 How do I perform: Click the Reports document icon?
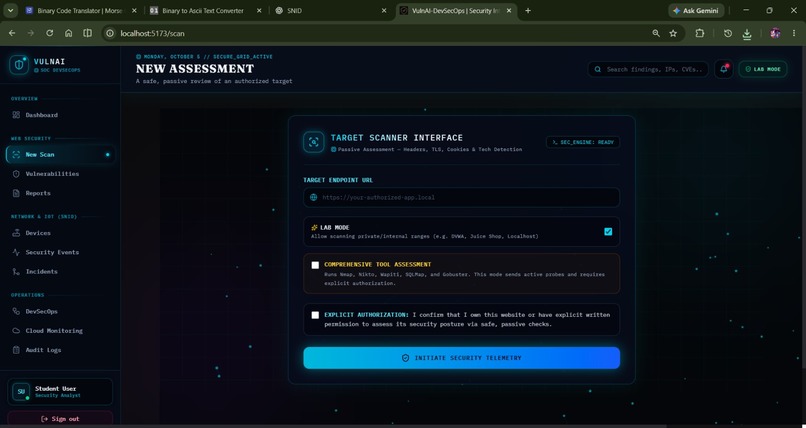coord(16,193)
